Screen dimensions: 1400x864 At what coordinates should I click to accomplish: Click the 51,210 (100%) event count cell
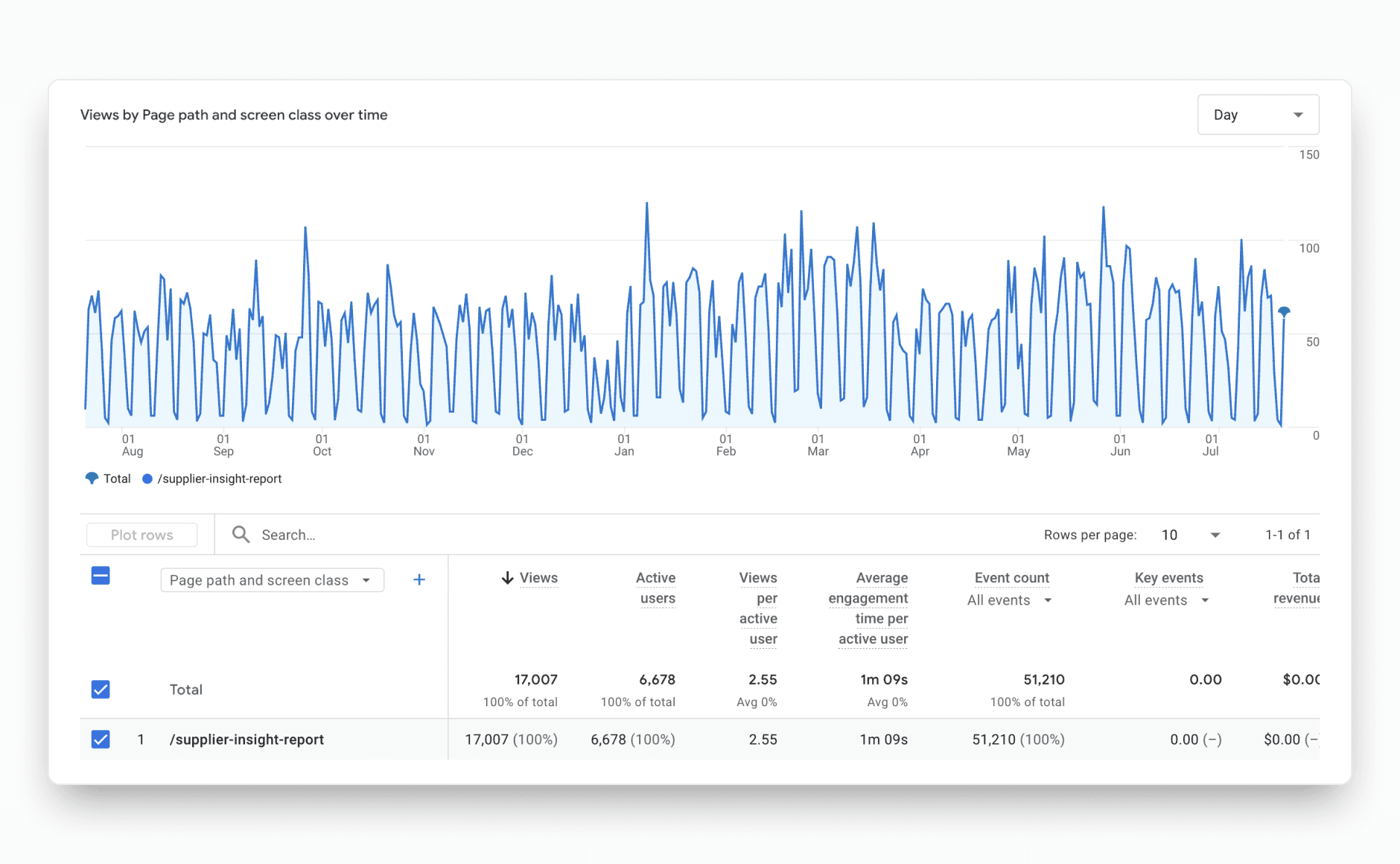(1018, 740)
